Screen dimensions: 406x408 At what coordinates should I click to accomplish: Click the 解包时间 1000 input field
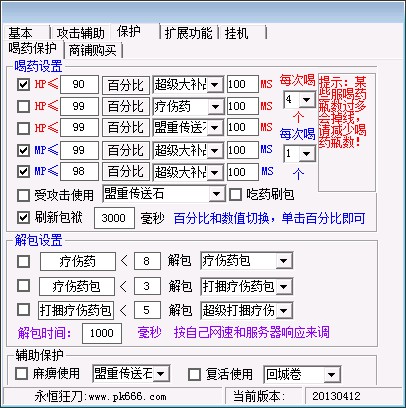click(x=102, y=333)
